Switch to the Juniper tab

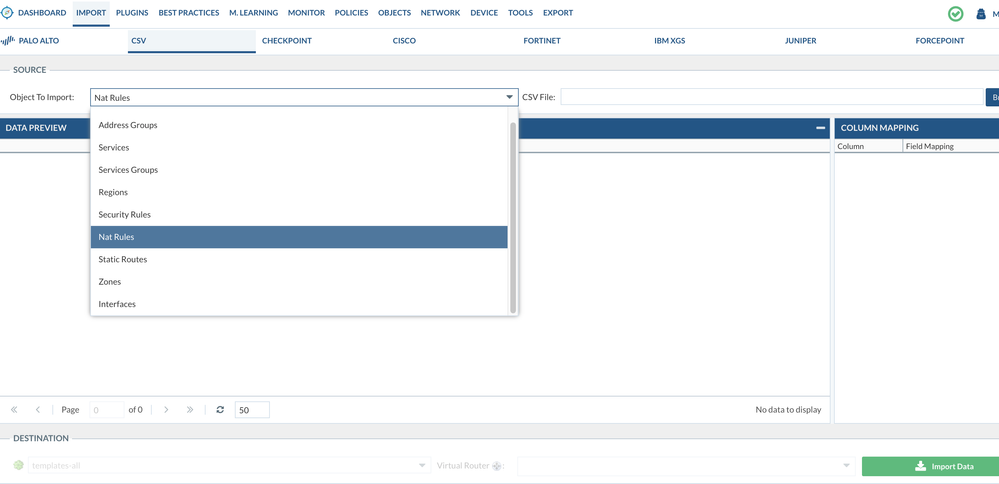(801, 41)
